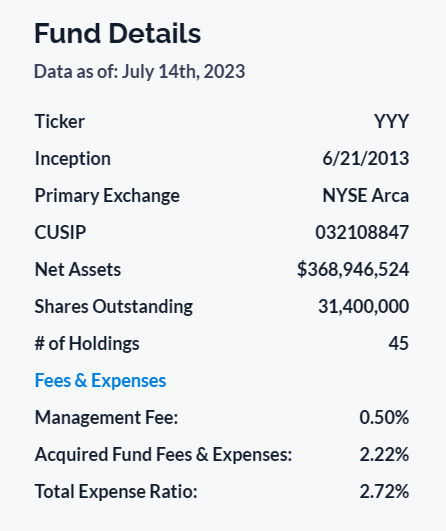Screen dimensions: 446x531
Task: Select the 31,400,000 shares value
Action: (363, 306)
